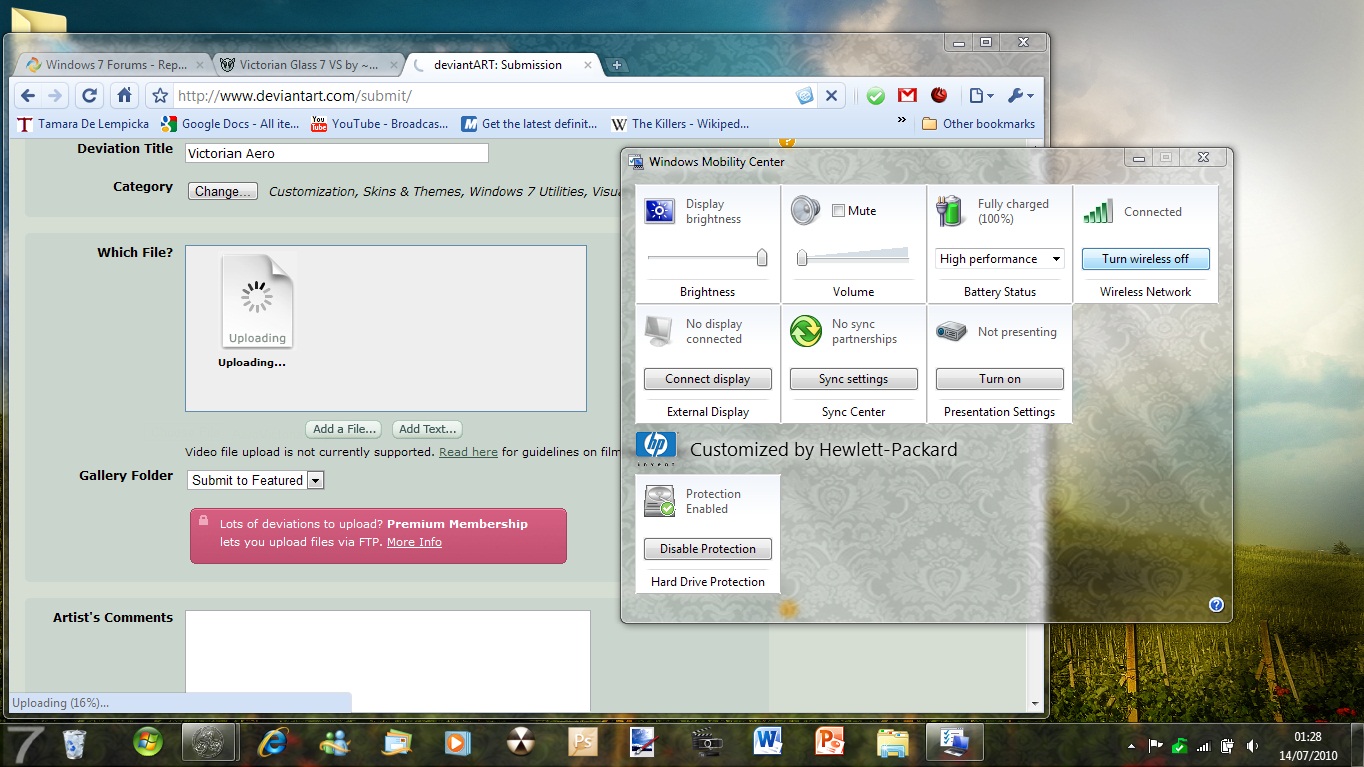Open the Google Docs bookmark
This screenshot has height=767, width=1364.
pyautogui.click(x=231, y=124)
